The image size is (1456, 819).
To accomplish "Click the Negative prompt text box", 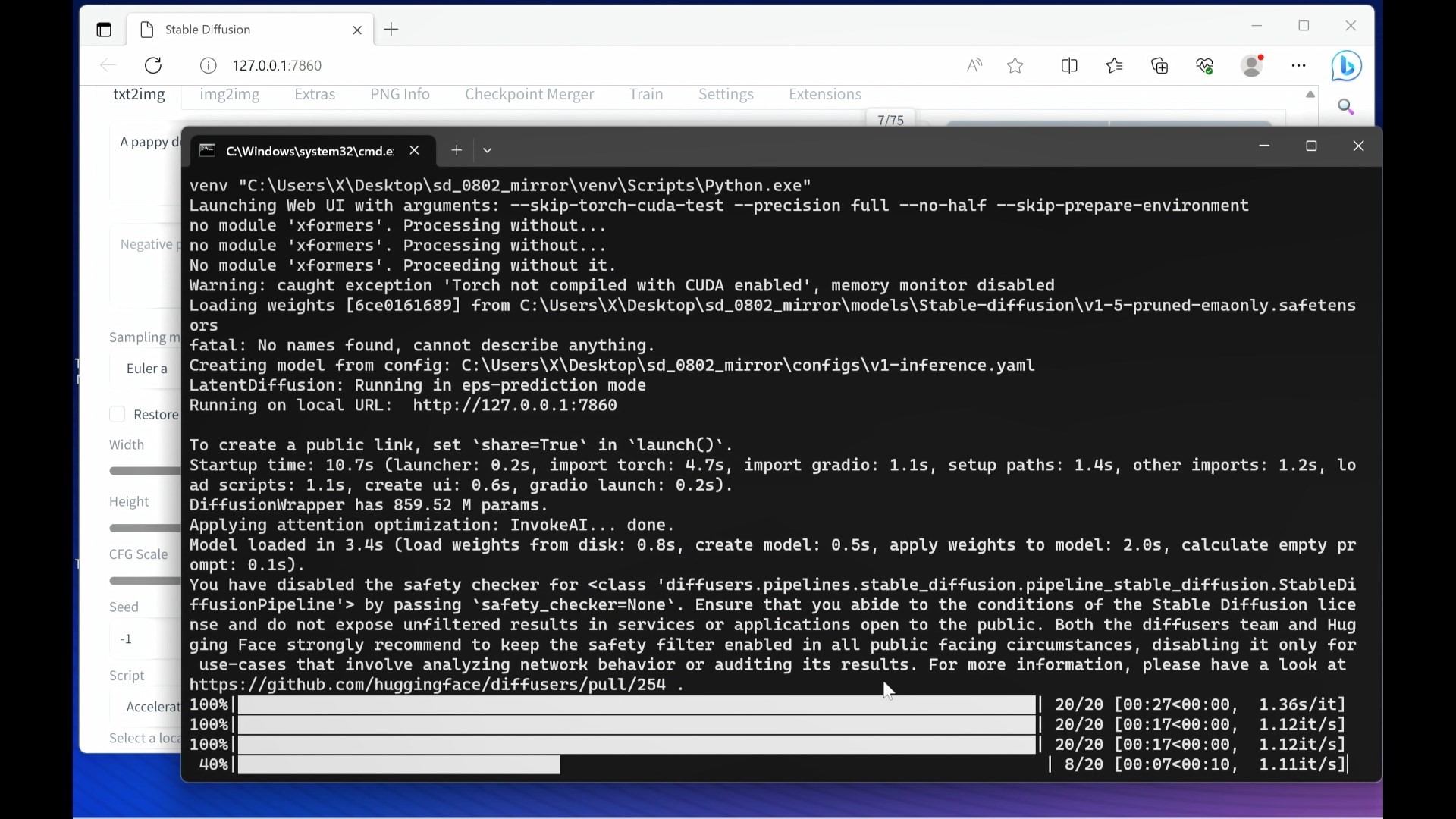I will point(146,267).
